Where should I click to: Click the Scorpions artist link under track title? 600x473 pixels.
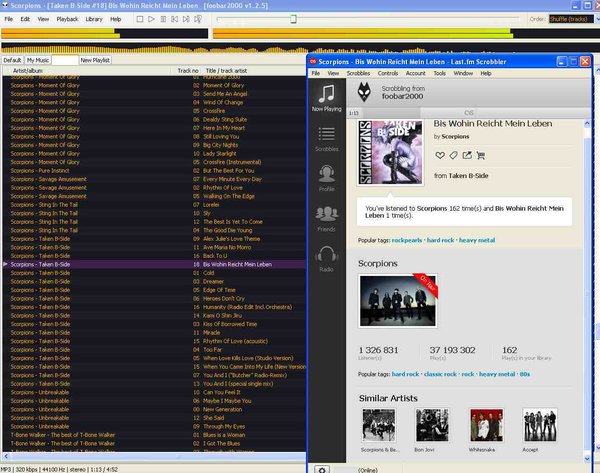[455, 136]
